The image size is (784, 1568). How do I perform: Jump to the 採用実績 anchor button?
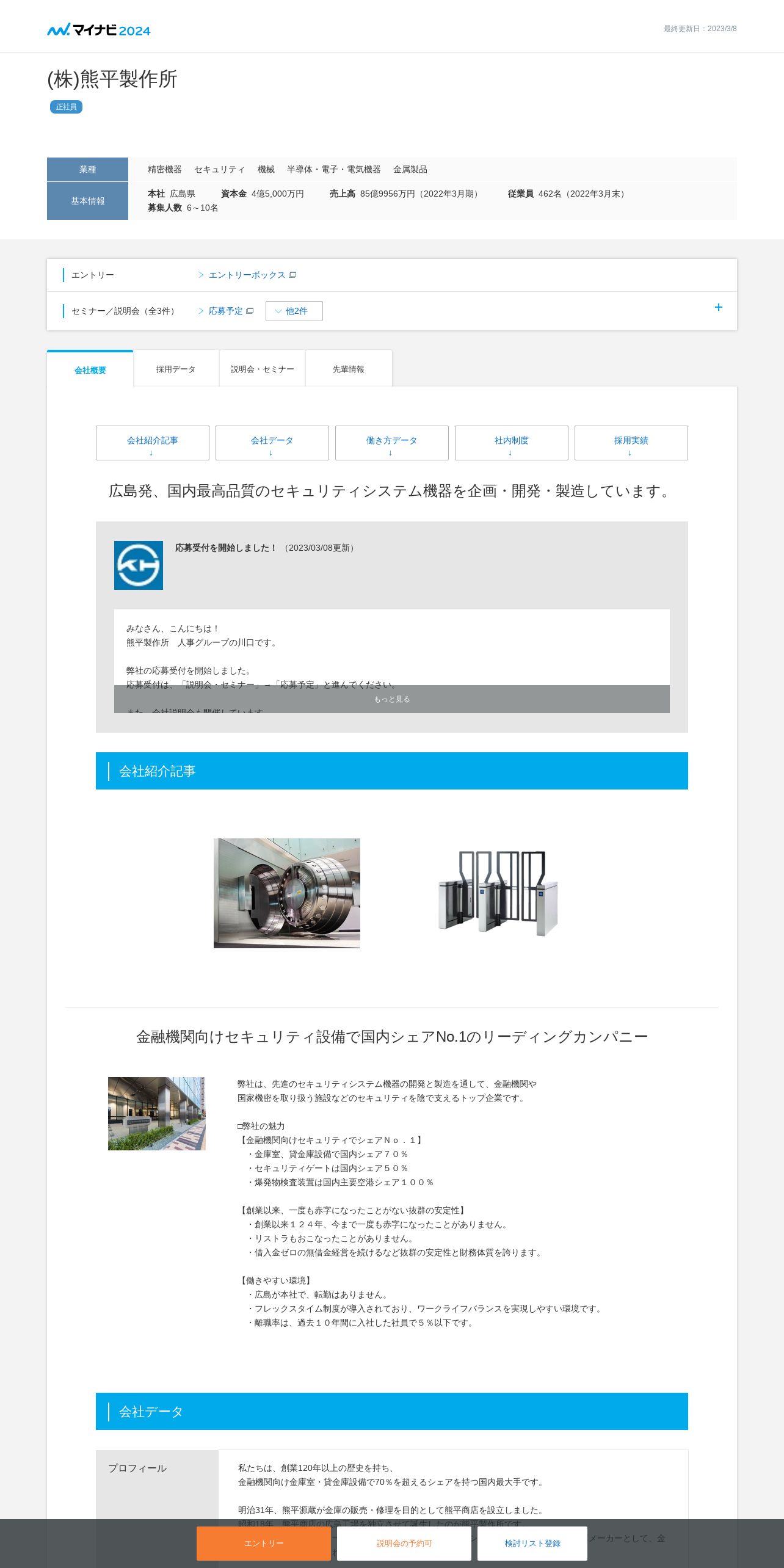[631, 443]
